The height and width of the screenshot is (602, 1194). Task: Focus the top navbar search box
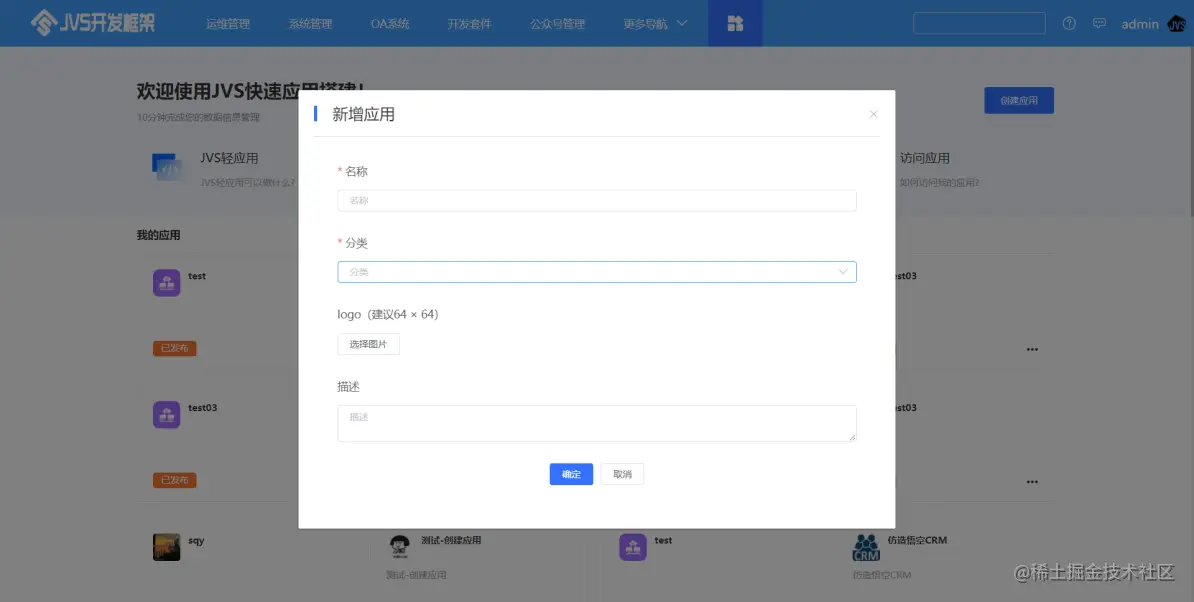pos(979,23)
